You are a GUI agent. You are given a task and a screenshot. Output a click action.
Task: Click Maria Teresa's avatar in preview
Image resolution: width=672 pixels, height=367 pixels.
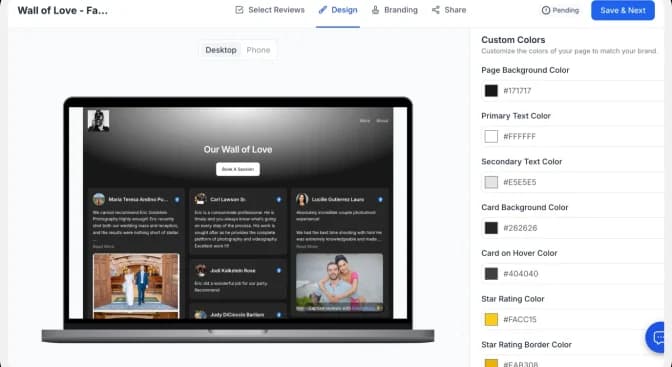pyautogui.click(x=99, y=199)
